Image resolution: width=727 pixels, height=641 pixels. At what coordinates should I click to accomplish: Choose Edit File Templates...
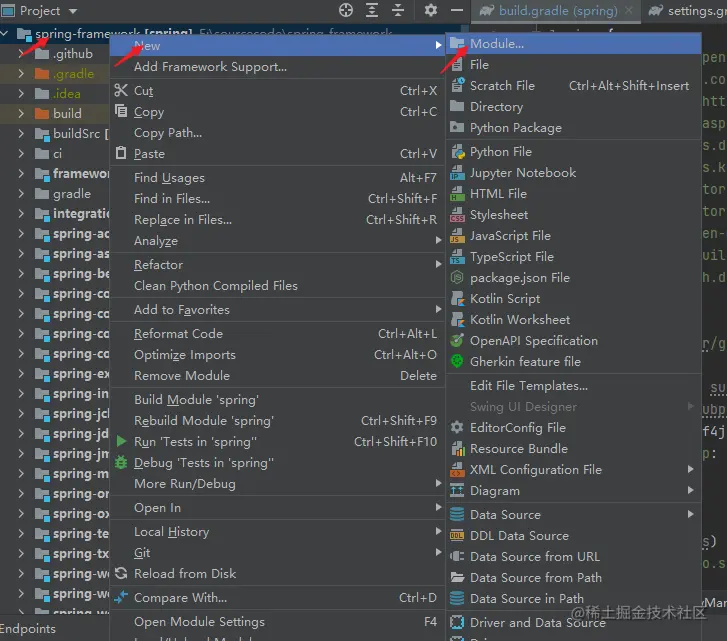(574, 386)
